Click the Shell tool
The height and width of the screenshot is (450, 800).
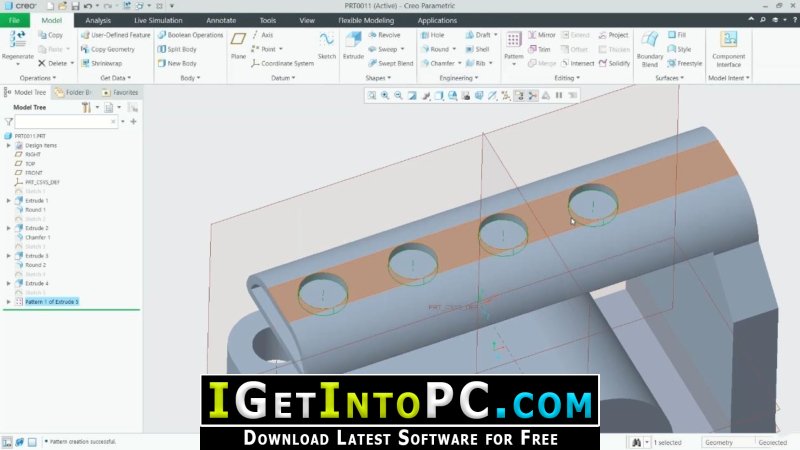tap(477, 49)
